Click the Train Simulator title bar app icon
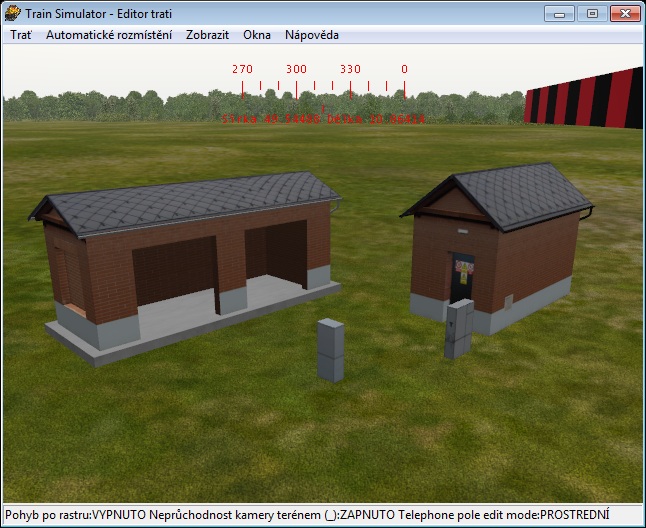 coord(13,14)
